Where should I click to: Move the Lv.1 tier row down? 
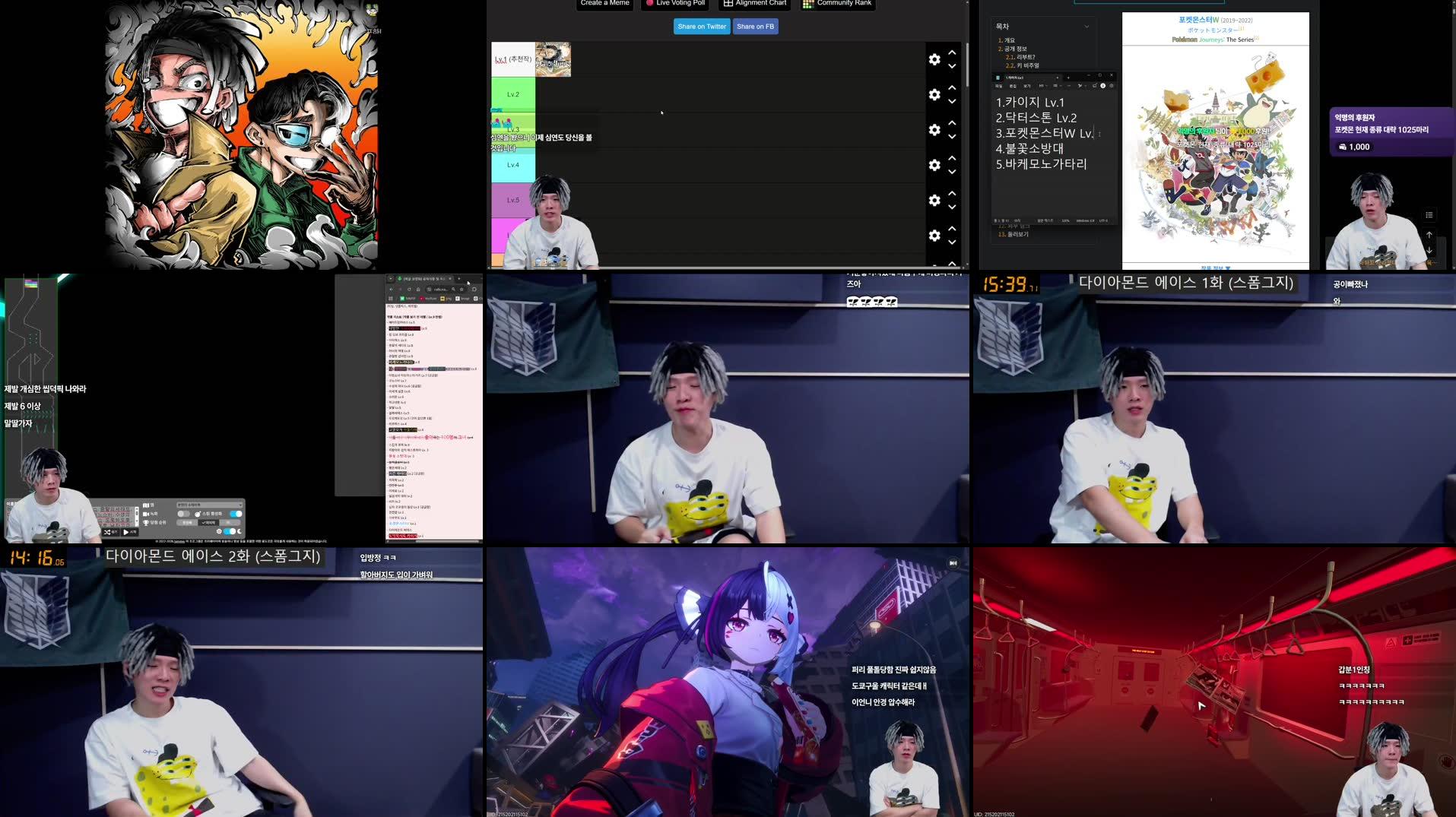coord(952,66)
